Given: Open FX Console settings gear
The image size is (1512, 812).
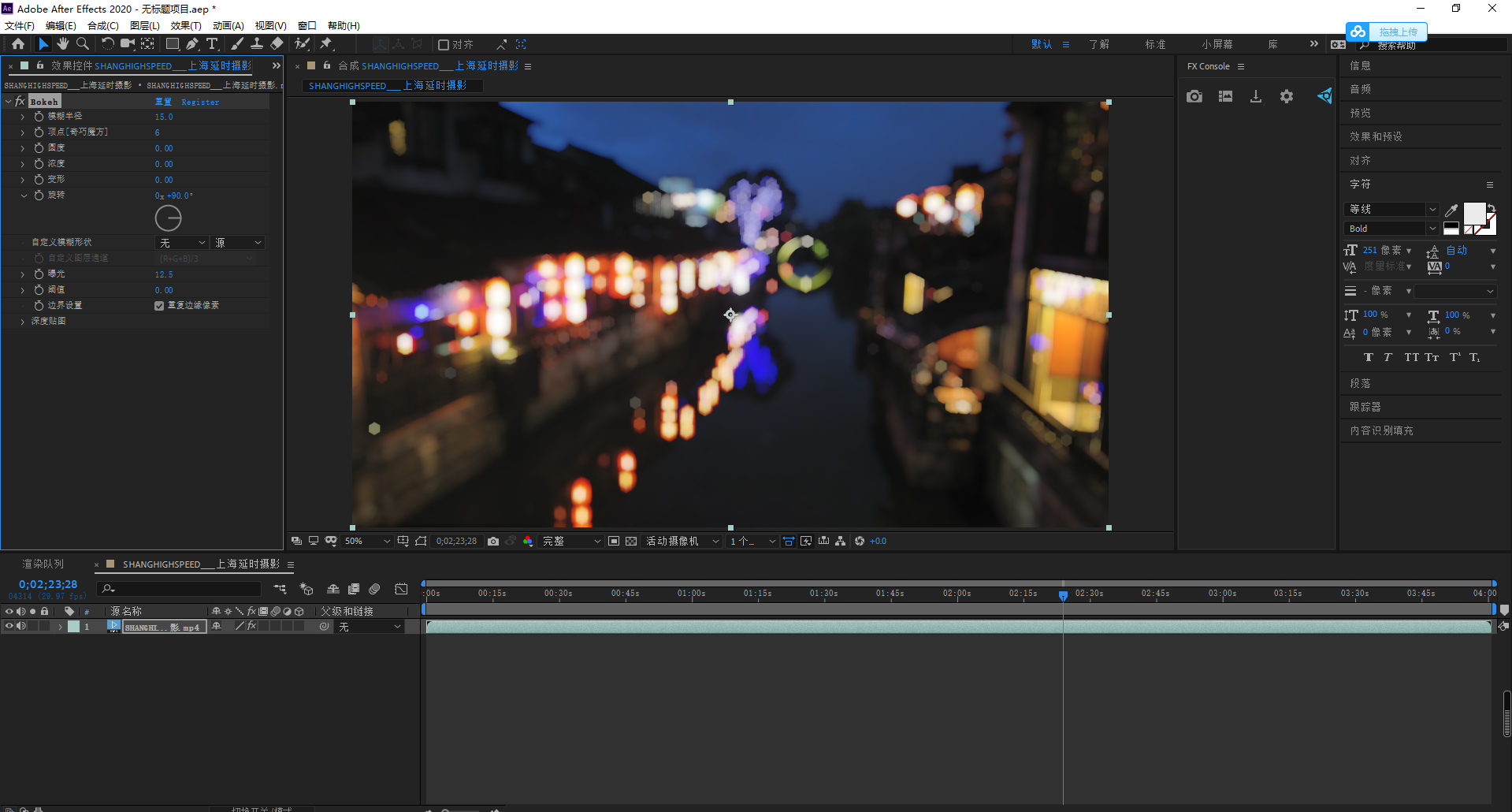Looking at the screenshot, I should (x=1287, y=96).
